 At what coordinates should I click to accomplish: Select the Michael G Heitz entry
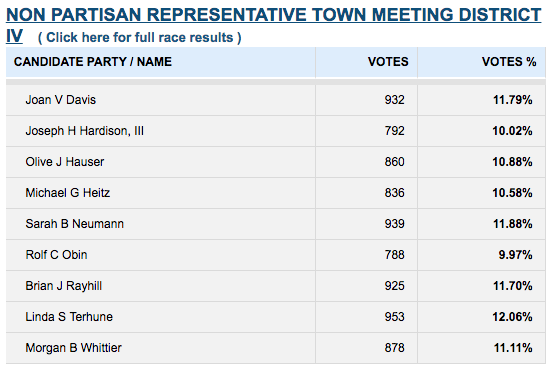coord(68,193)
